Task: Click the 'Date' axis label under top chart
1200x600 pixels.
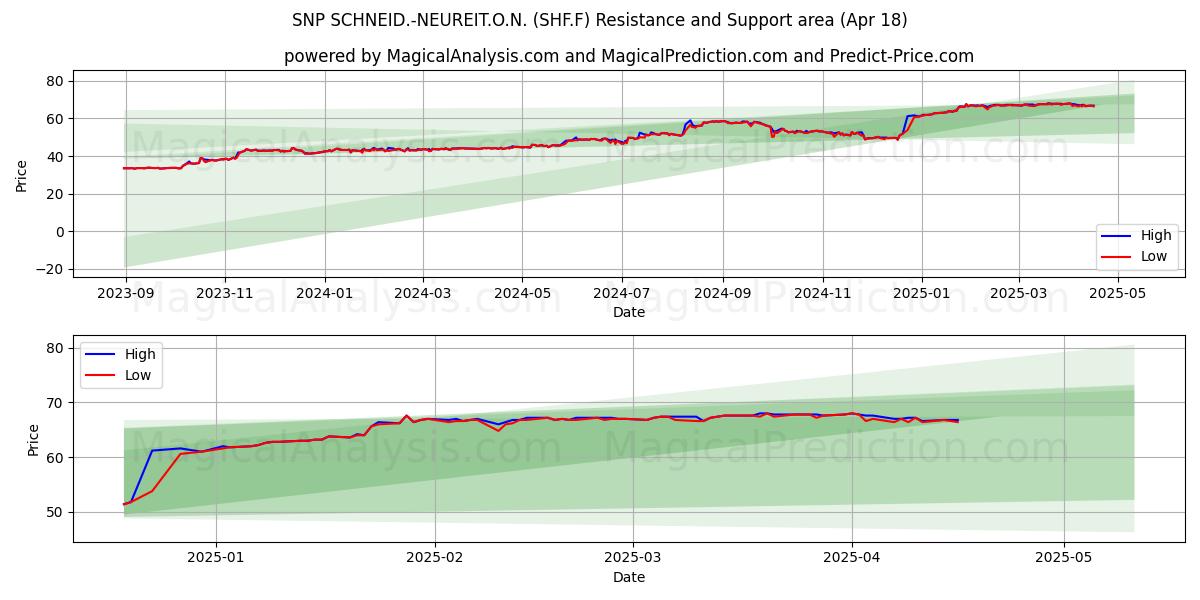Action: tap(629, 312)
